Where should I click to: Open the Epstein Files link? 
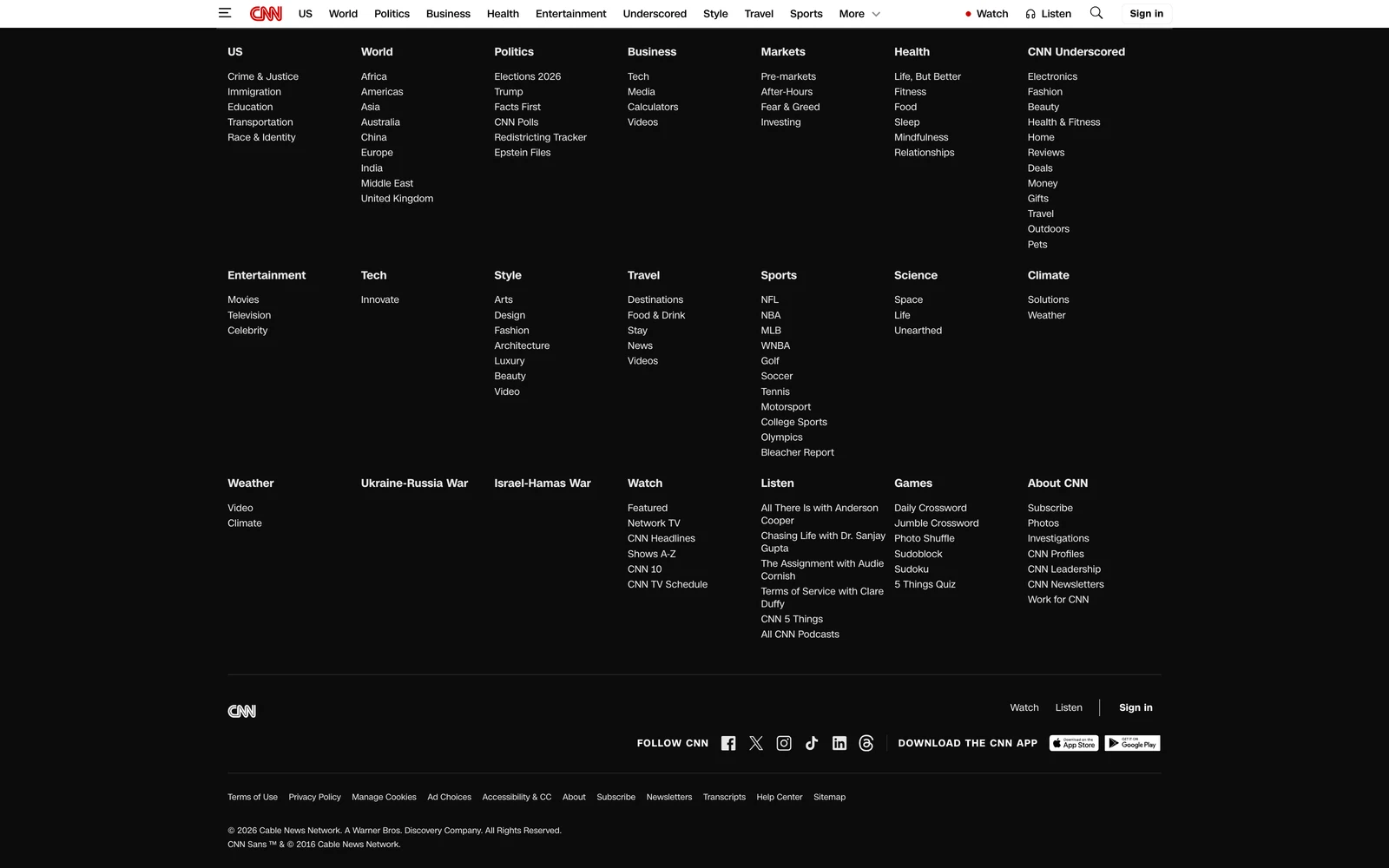(x=523, y=153)
